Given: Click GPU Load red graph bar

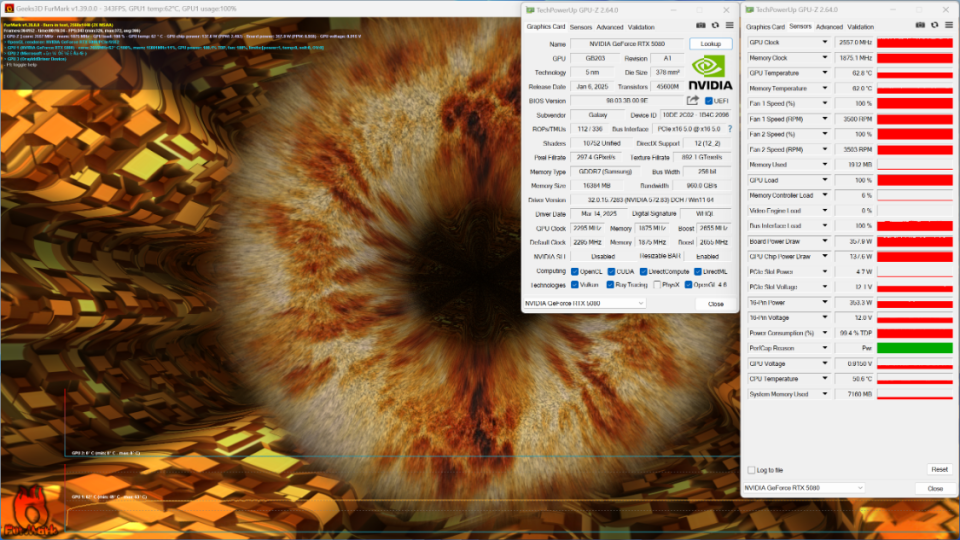Looking at the screenshot, I should click(915, 180).
